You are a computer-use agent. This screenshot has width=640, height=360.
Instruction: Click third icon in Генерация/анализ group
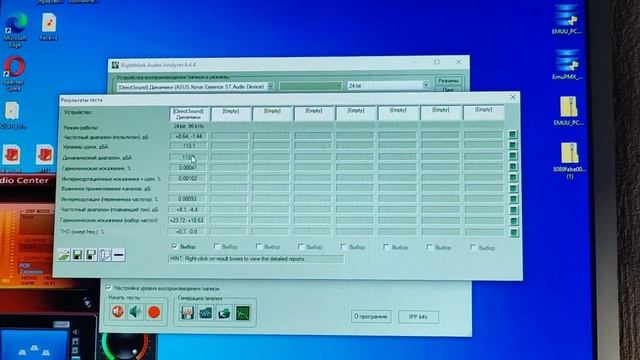click(224, 313)
